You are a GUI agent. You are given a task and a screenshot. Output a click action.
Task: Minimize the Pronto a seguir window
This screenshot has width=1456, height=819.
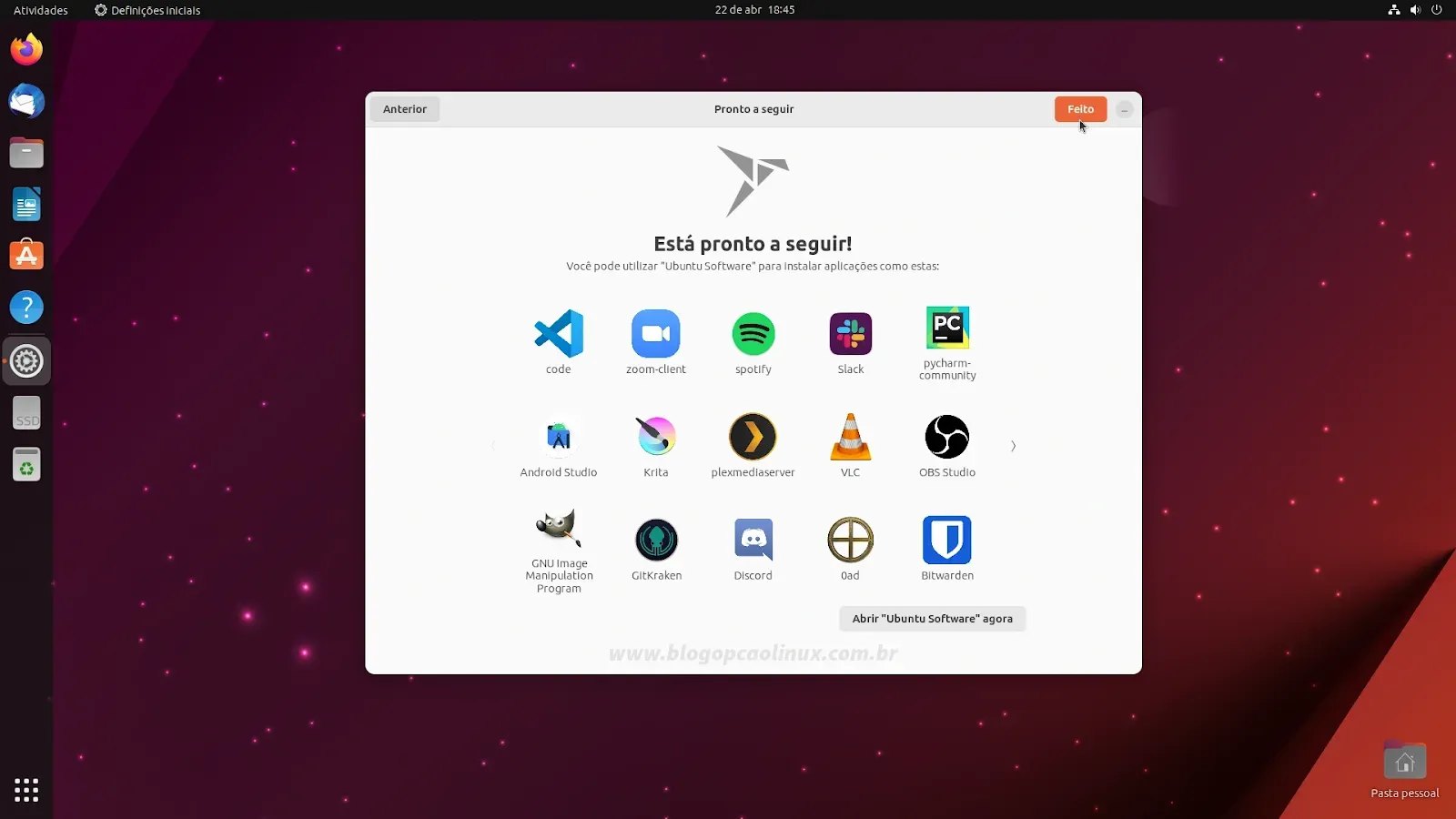(1125, 109)
